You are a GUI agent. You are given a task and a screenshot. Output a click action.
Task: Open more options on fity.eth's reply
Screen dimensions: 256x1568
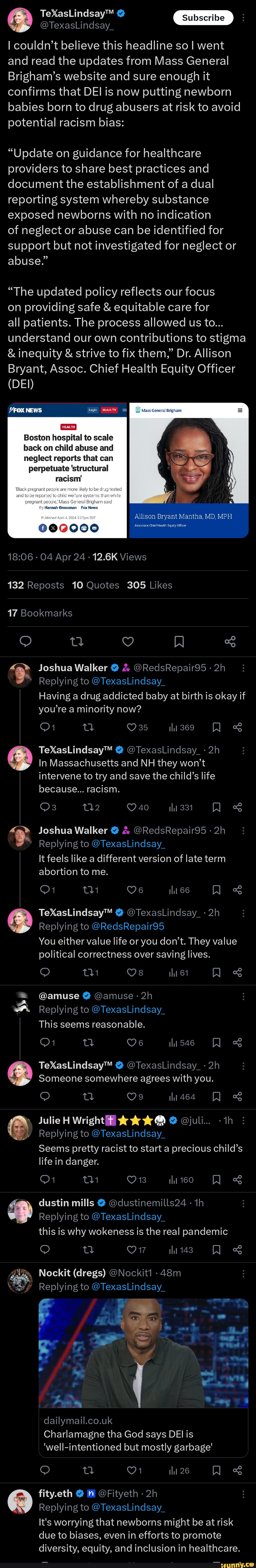pyautogui.click(x=244, y=1493)
